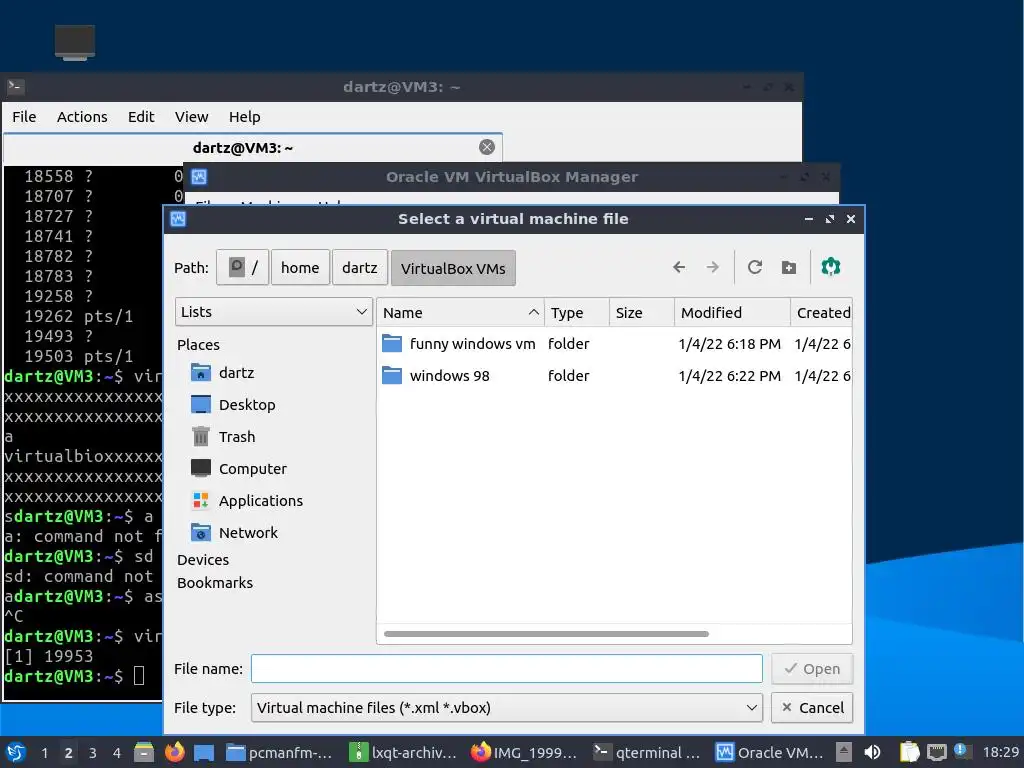Viewport: 1024px width, 768px height.
Task: Open terminal Edit menu
Action: click(141, 117)
